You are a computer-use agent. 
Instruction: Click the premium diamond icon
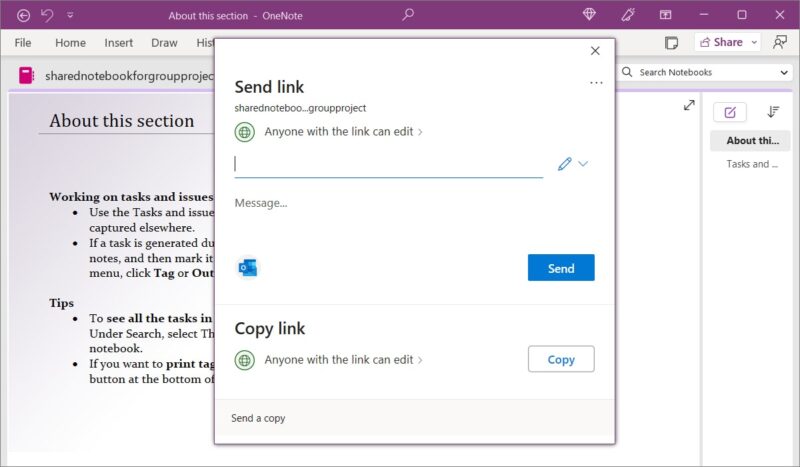[589, 15]
